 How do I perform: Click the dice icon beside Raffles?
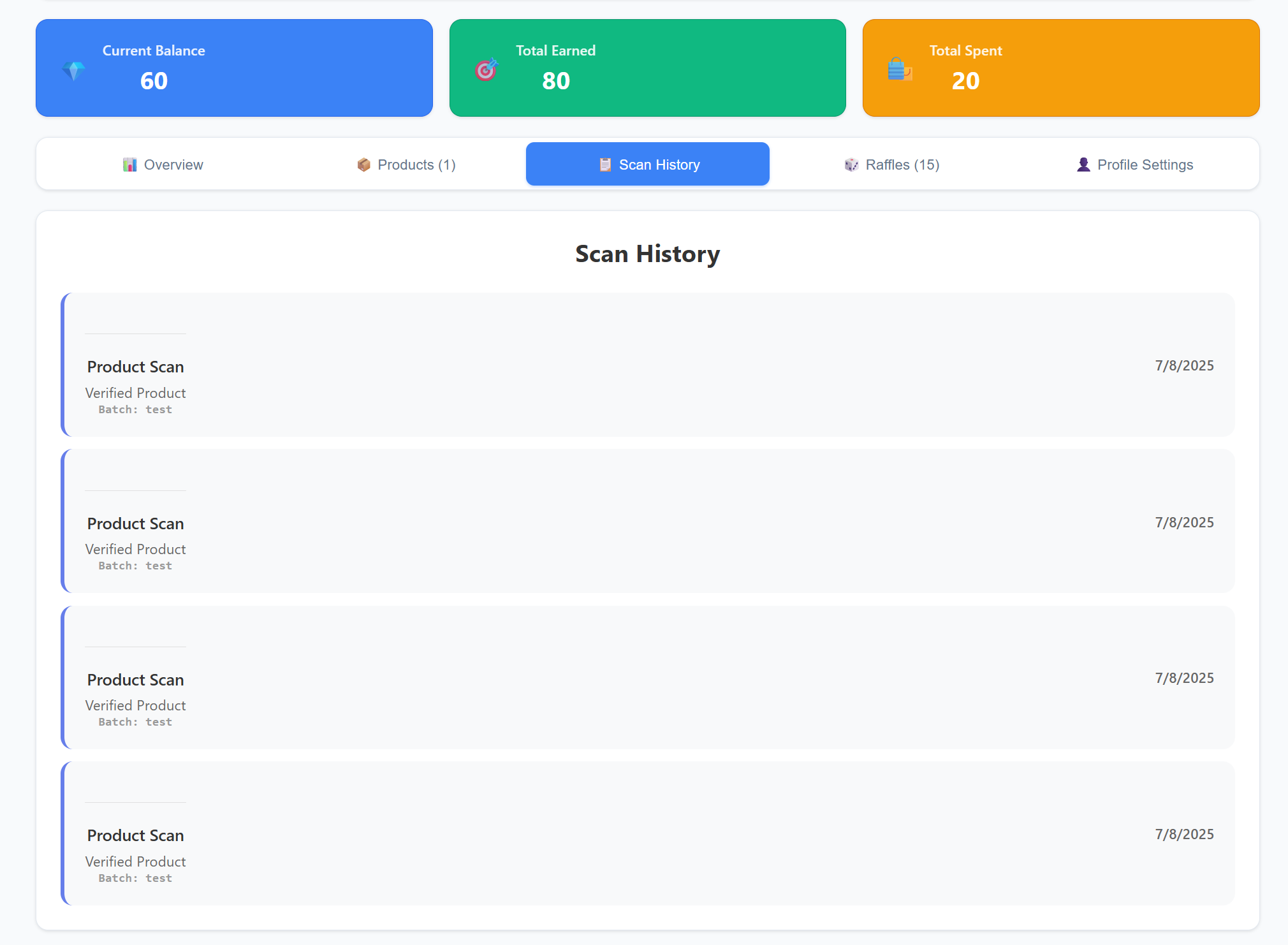(x=852, y=165)
